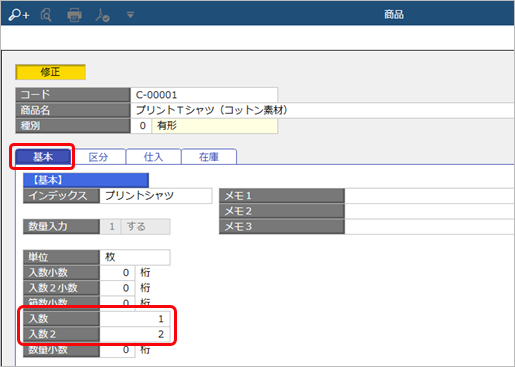Click the 単位 field containing 枚
Viewport: 515px width, 367px height.
135,257
